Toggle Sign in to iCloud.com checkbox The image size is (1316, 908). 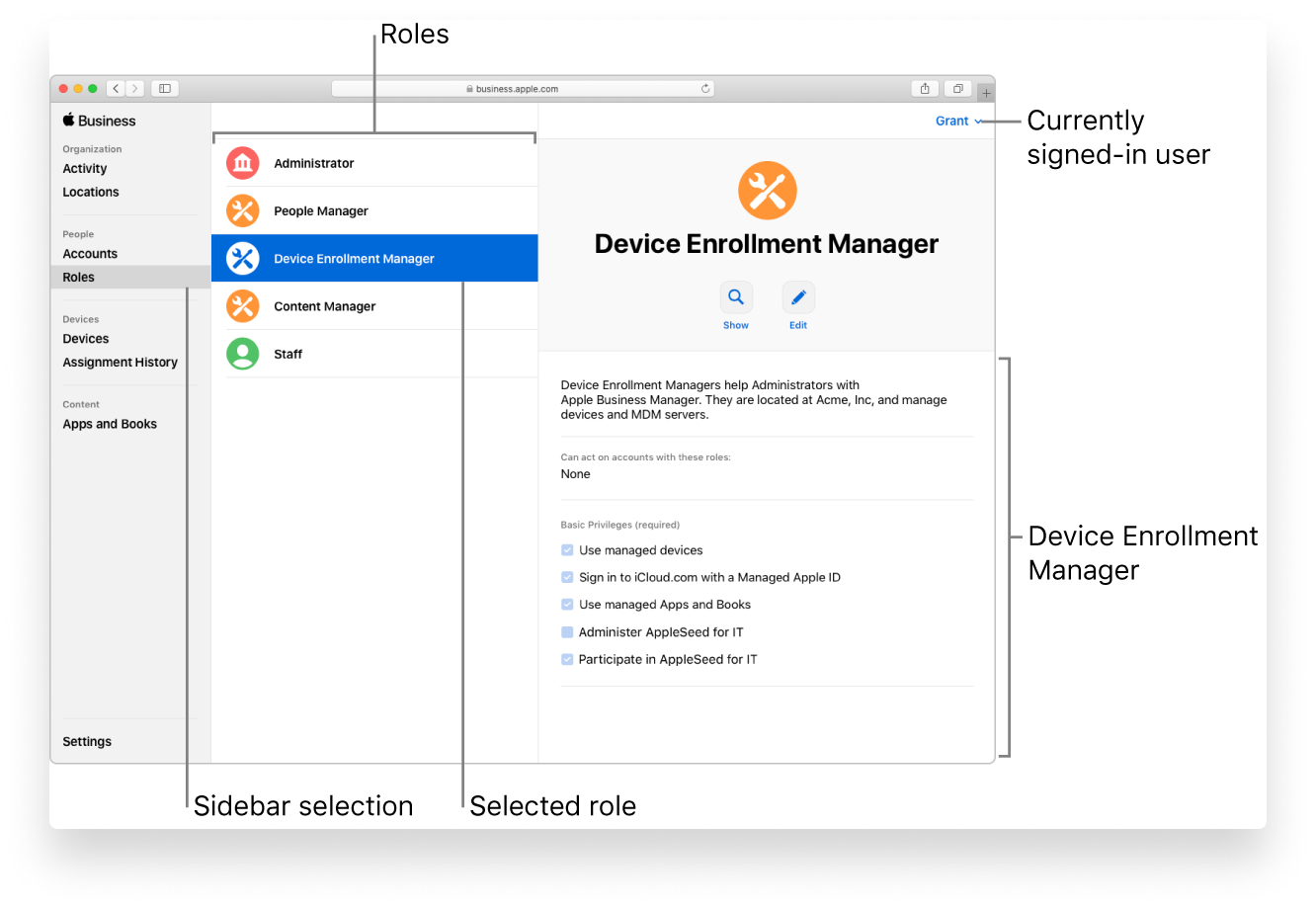(x=567, y=577)
